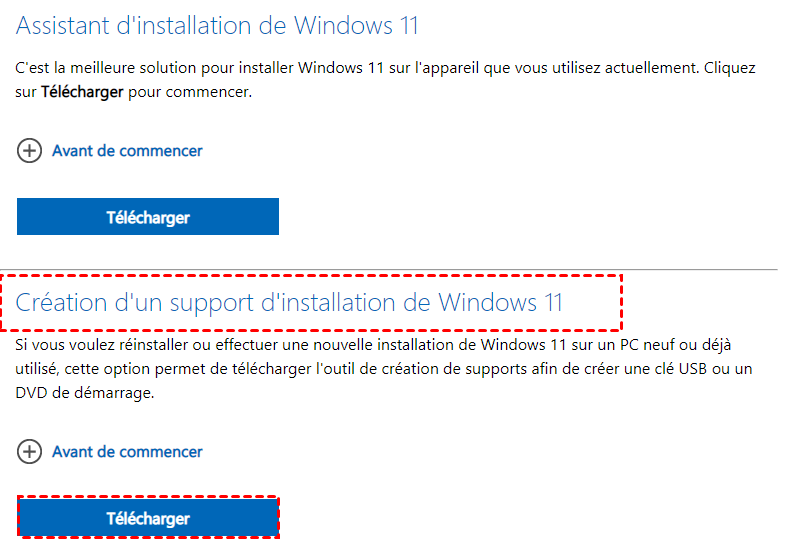The width and height of the screenshot is (806, 544).
Task: Click the plus icon under Création d'un support
Action: pos(30,452)
